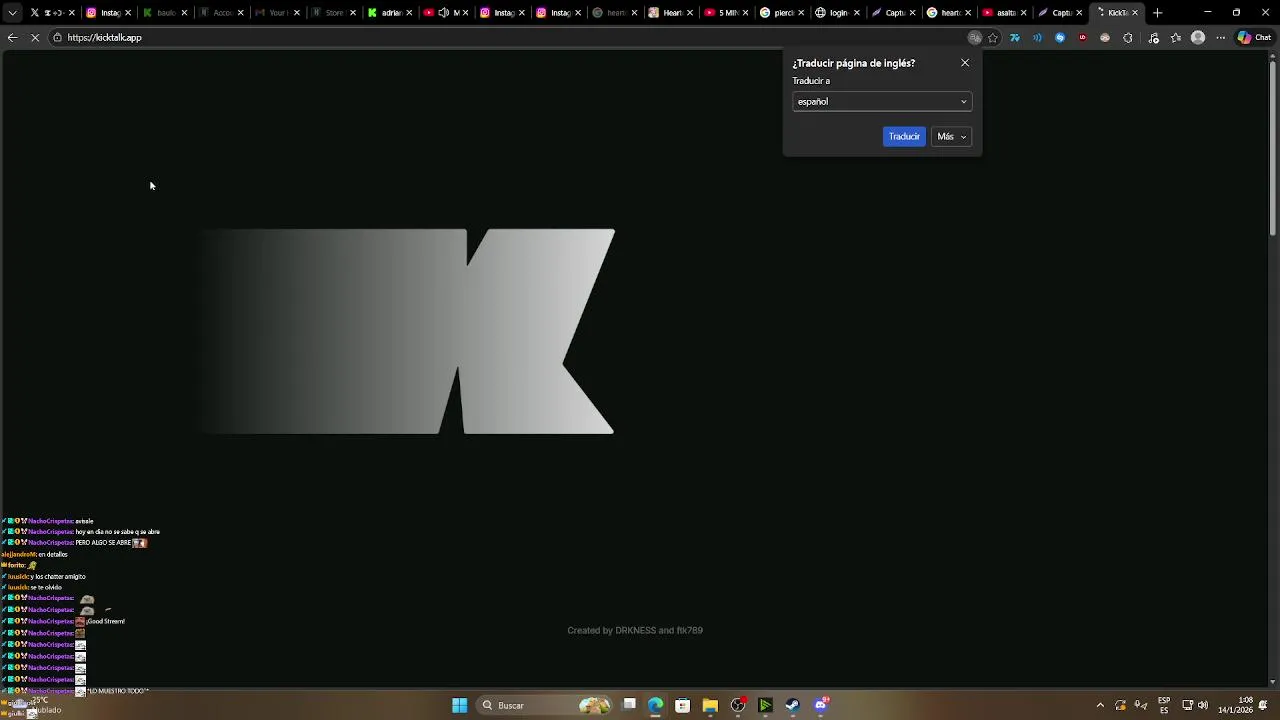1280x720 pixels.
Task: Open Steam from taskbar
Action: pyautogui.click(x=792, y=705)
